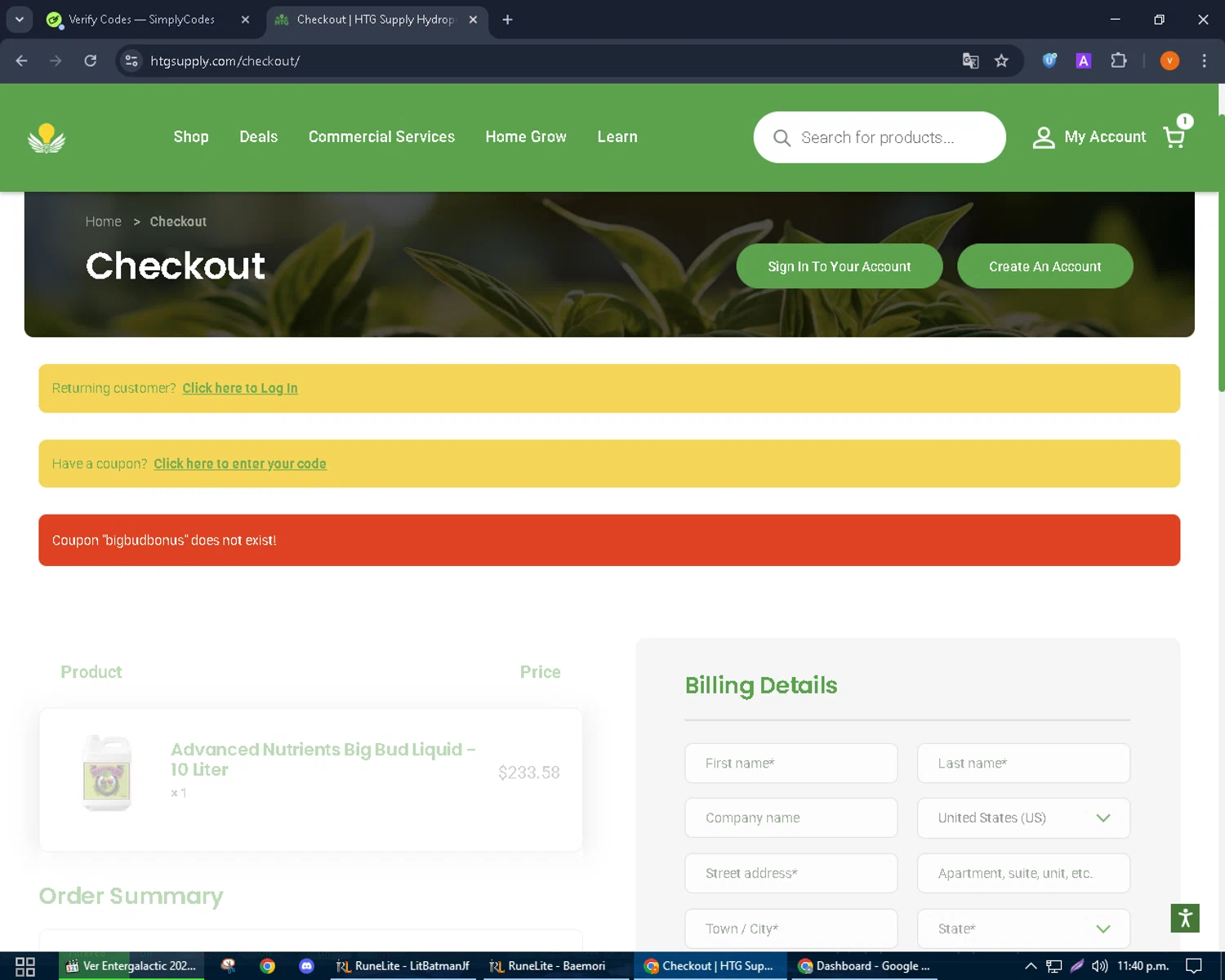The image size is (1225, 980).
Task: Open the Chrome profile avatar
Action: pyautogui.click(x=1169, y=60)
